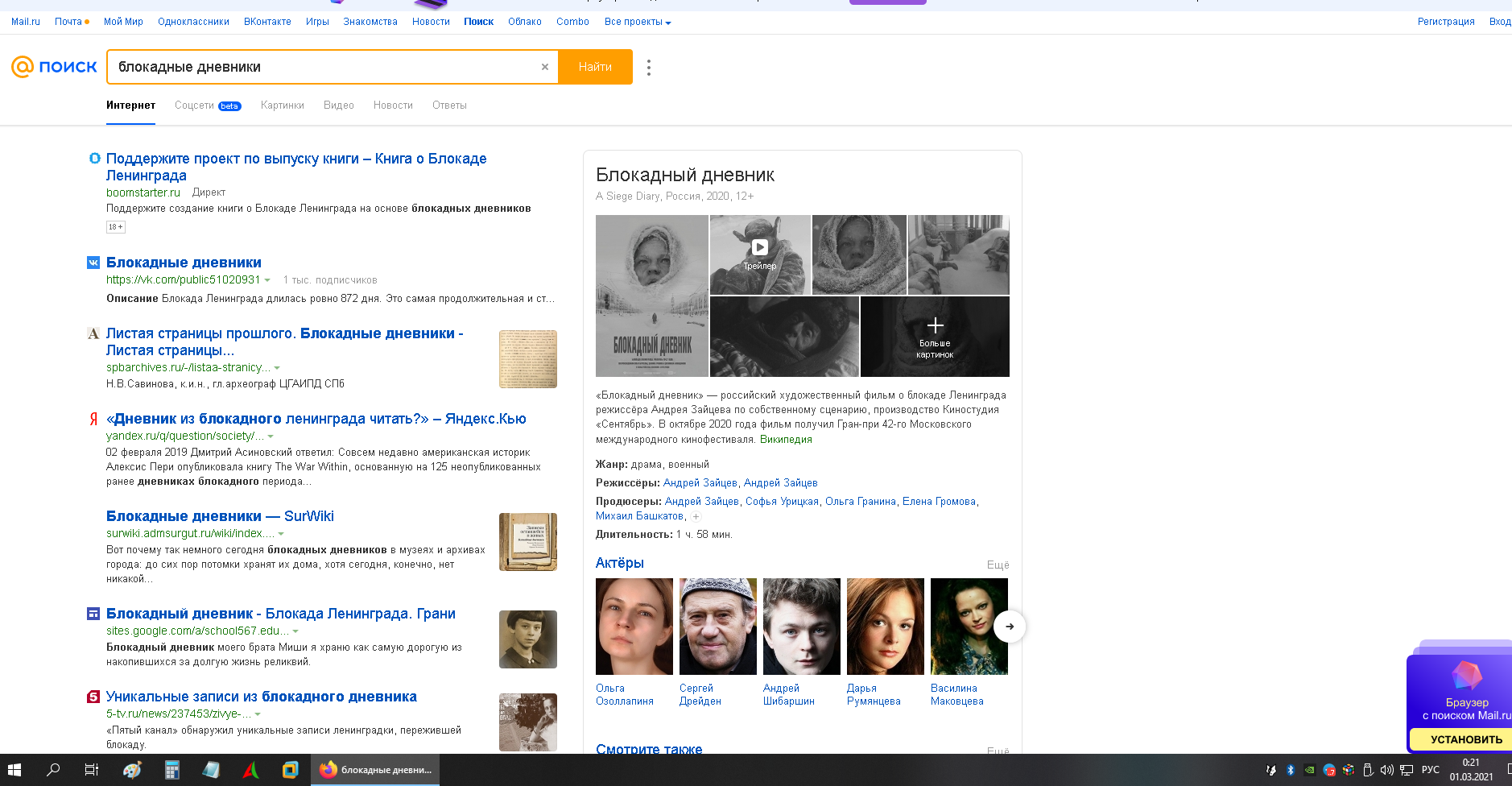Open the taskbar search magnifier
Screen dimensions: 1512x786
pyautogui.click(x=53, y=770)
